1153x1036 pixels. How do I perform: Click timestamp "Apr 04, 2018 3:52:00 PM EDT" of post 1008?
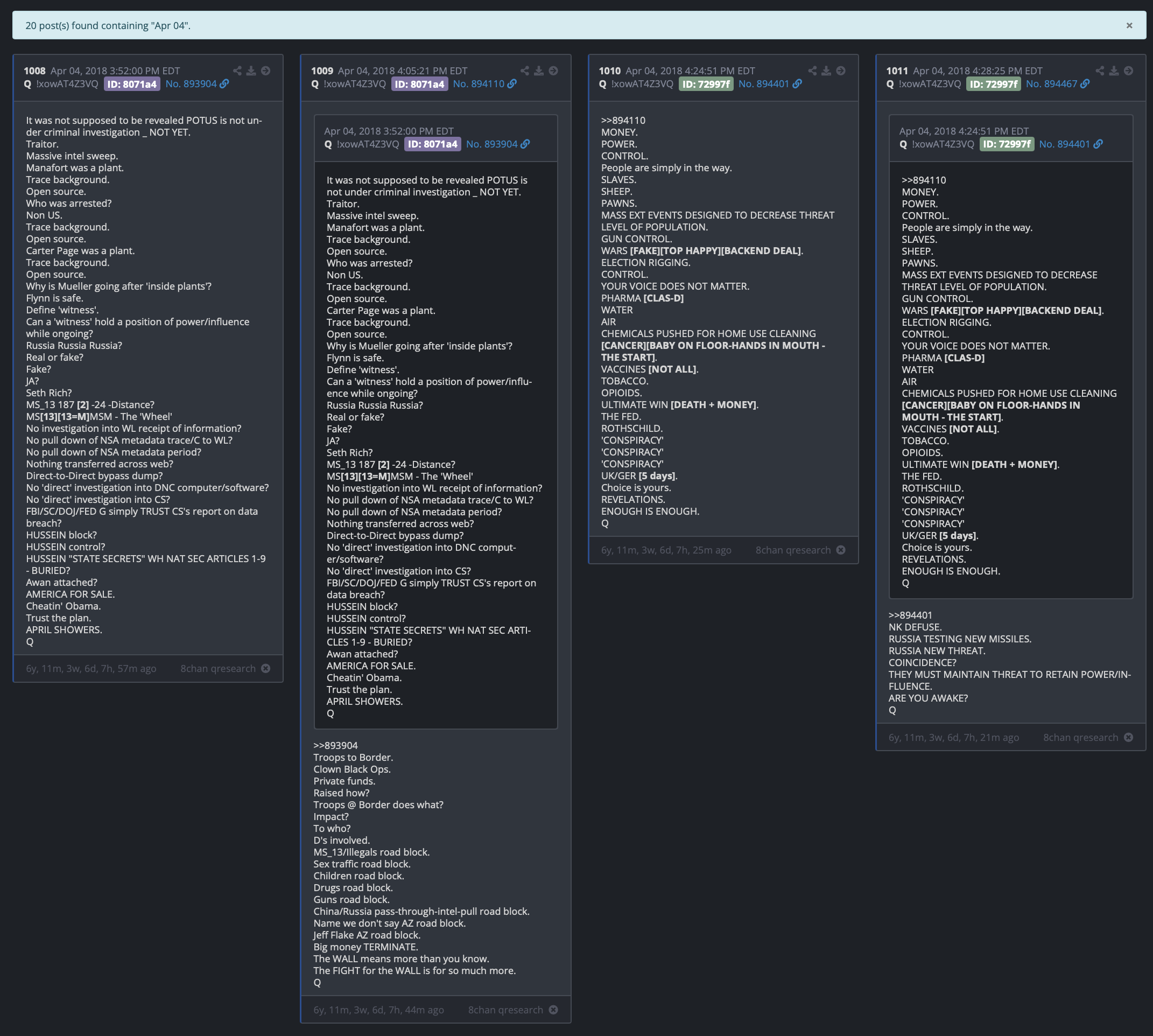[116, 71]
